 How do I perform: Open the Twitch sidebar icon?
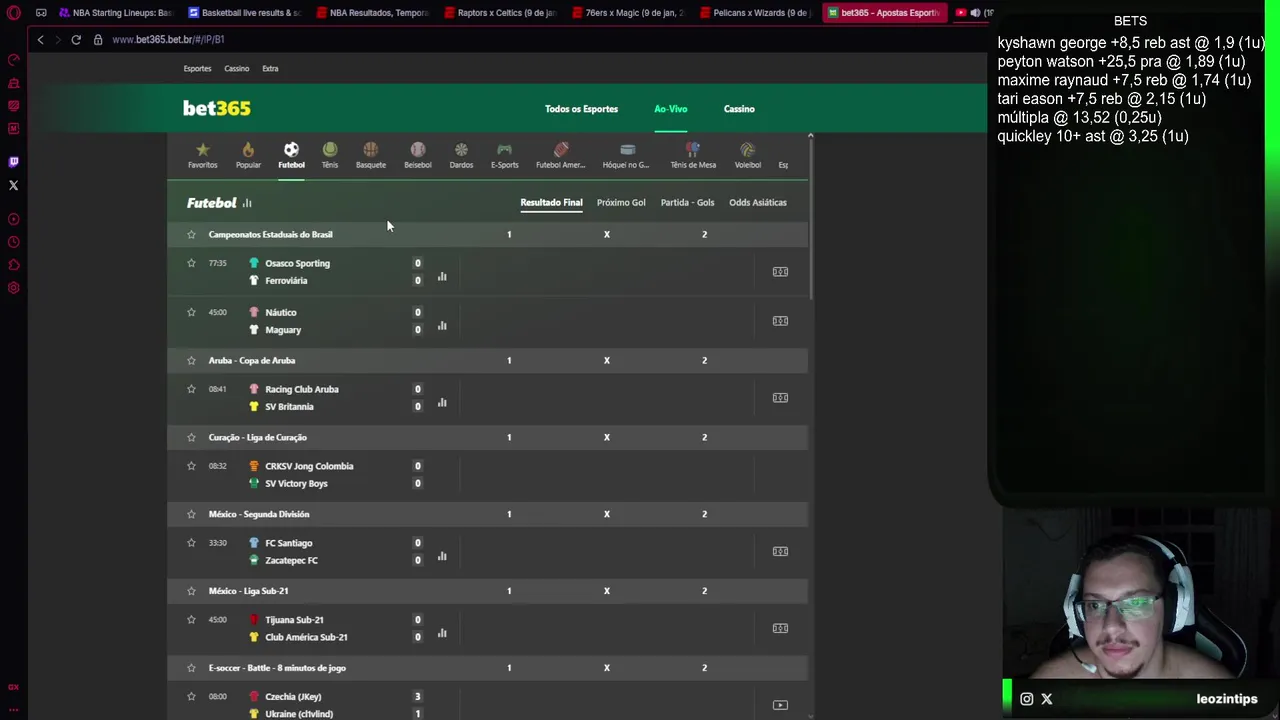click(x=13, y=162)
